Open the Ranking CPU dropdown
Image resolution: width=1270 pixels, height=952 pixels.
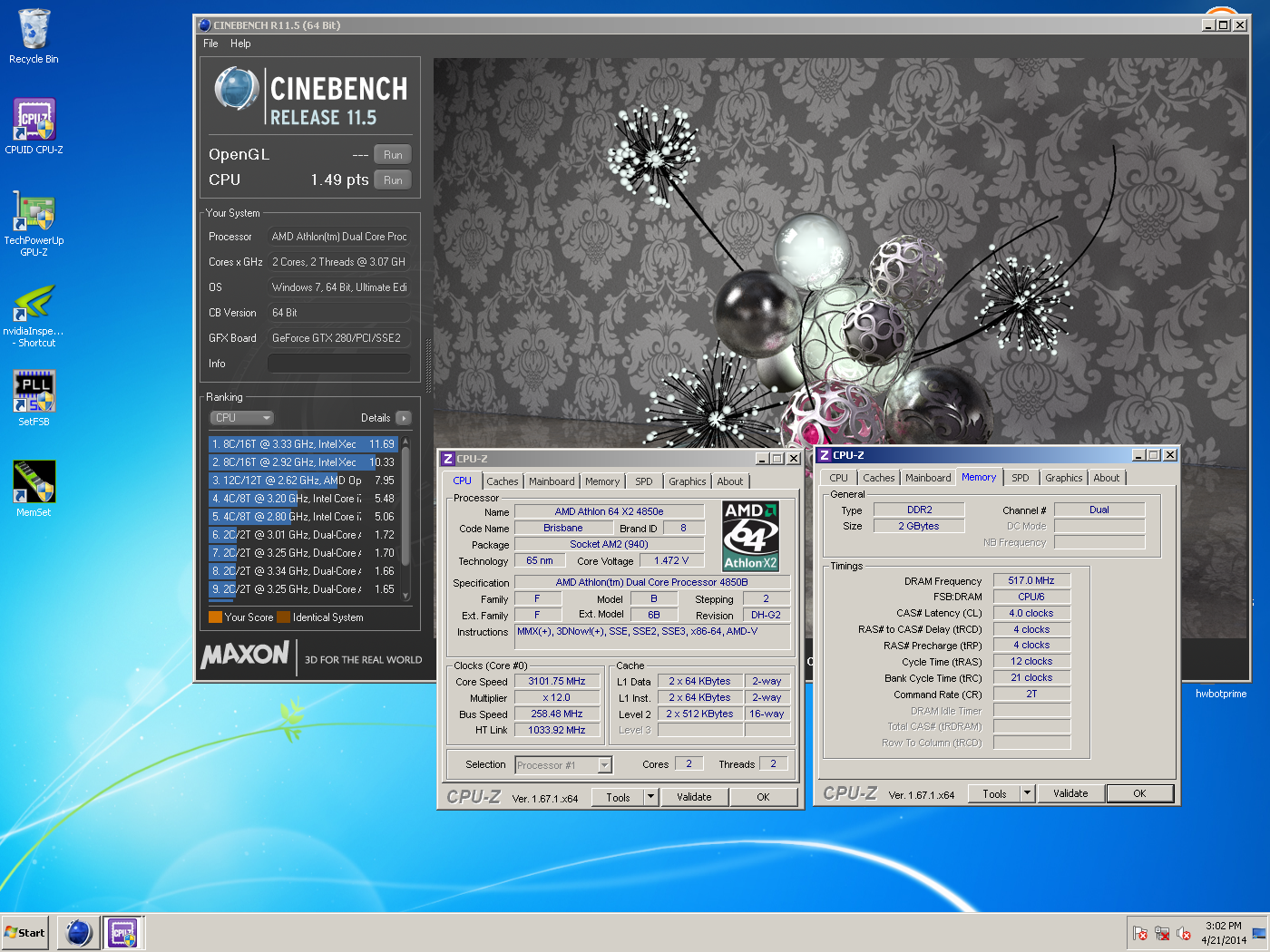tap(241, 418)
